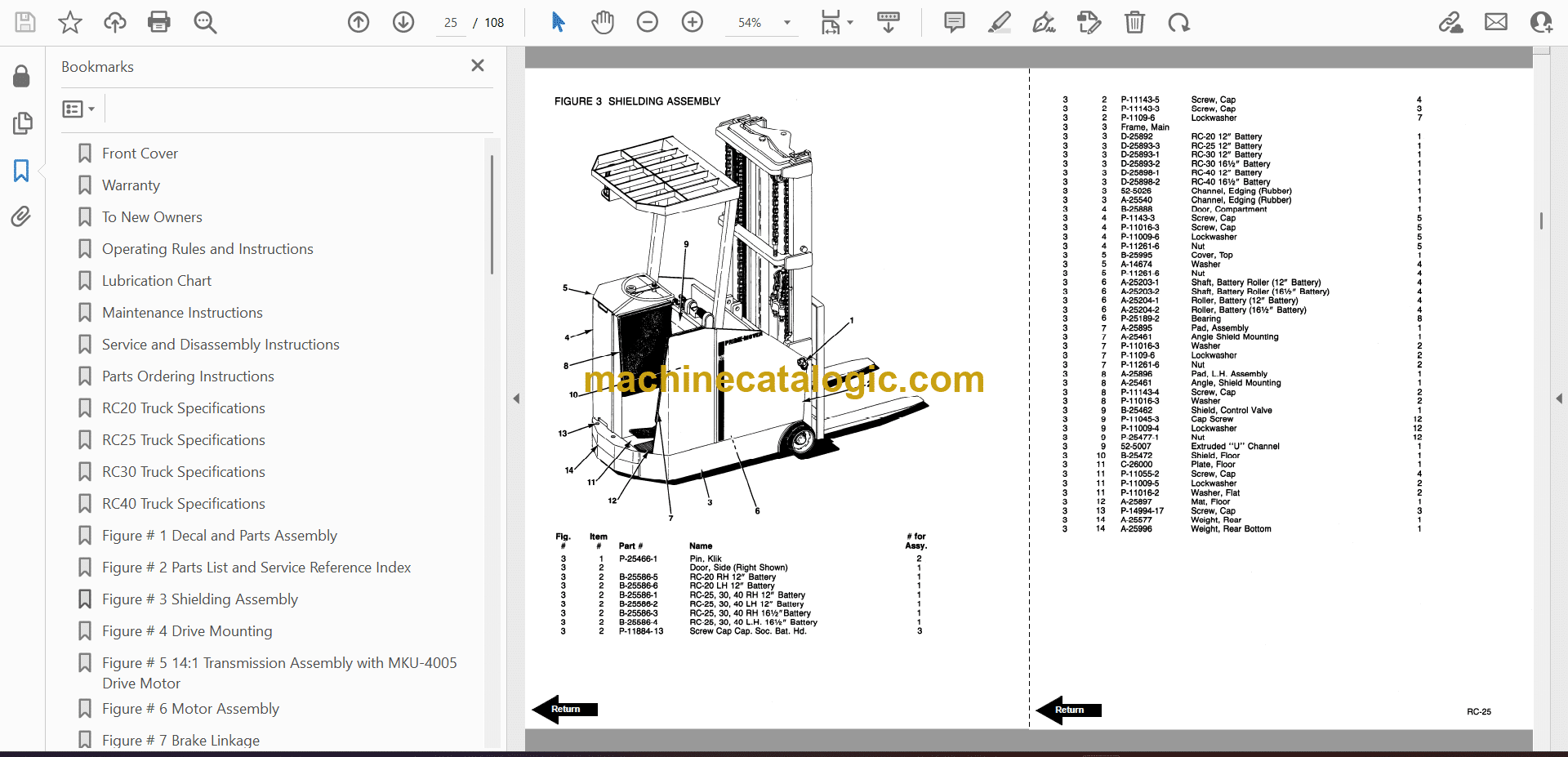Print the document
This screenshot has width=1568, height=757.
[159, 22]
